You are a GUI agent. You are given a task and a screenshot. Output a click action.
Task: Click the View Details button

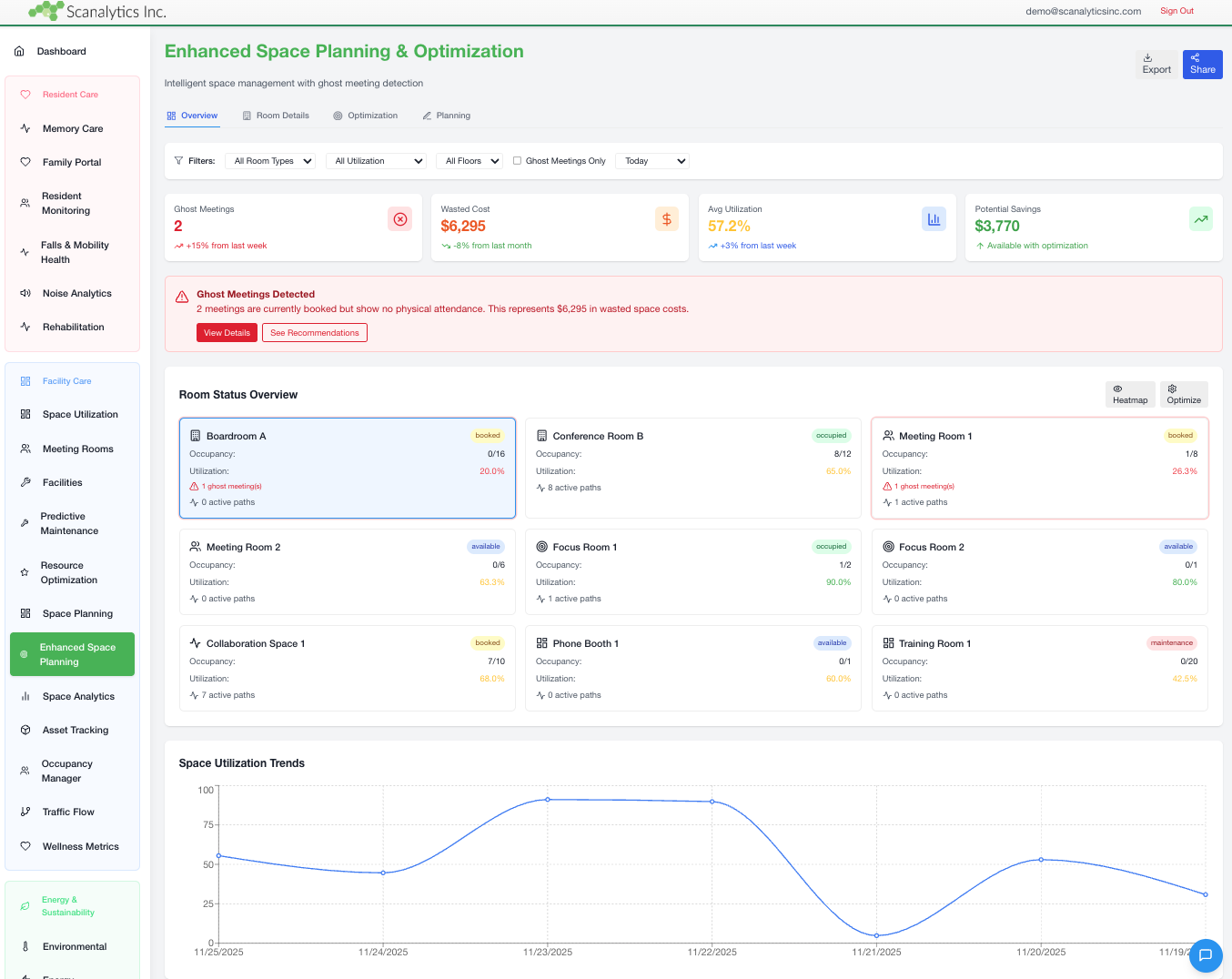tap(227, 332)
